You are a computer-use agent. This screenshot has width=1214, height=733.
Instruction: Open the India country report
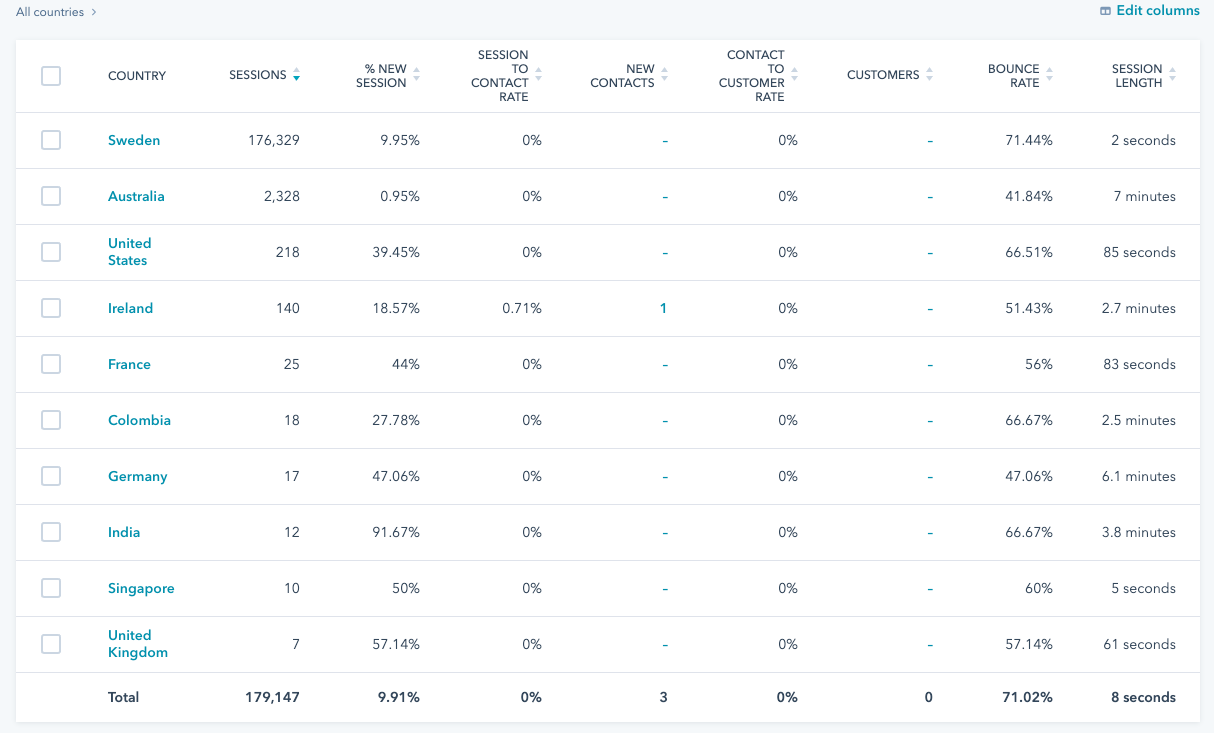click(x=124, y=532)
